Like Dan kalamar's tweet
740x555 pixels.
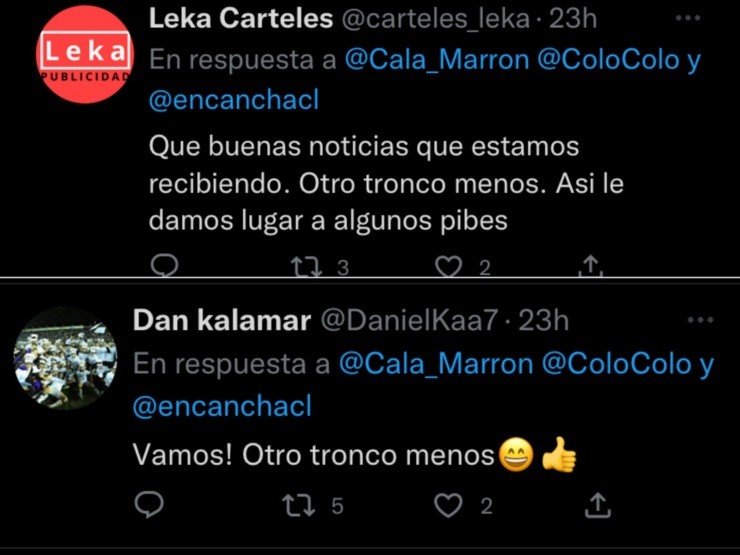click(449, 505)
